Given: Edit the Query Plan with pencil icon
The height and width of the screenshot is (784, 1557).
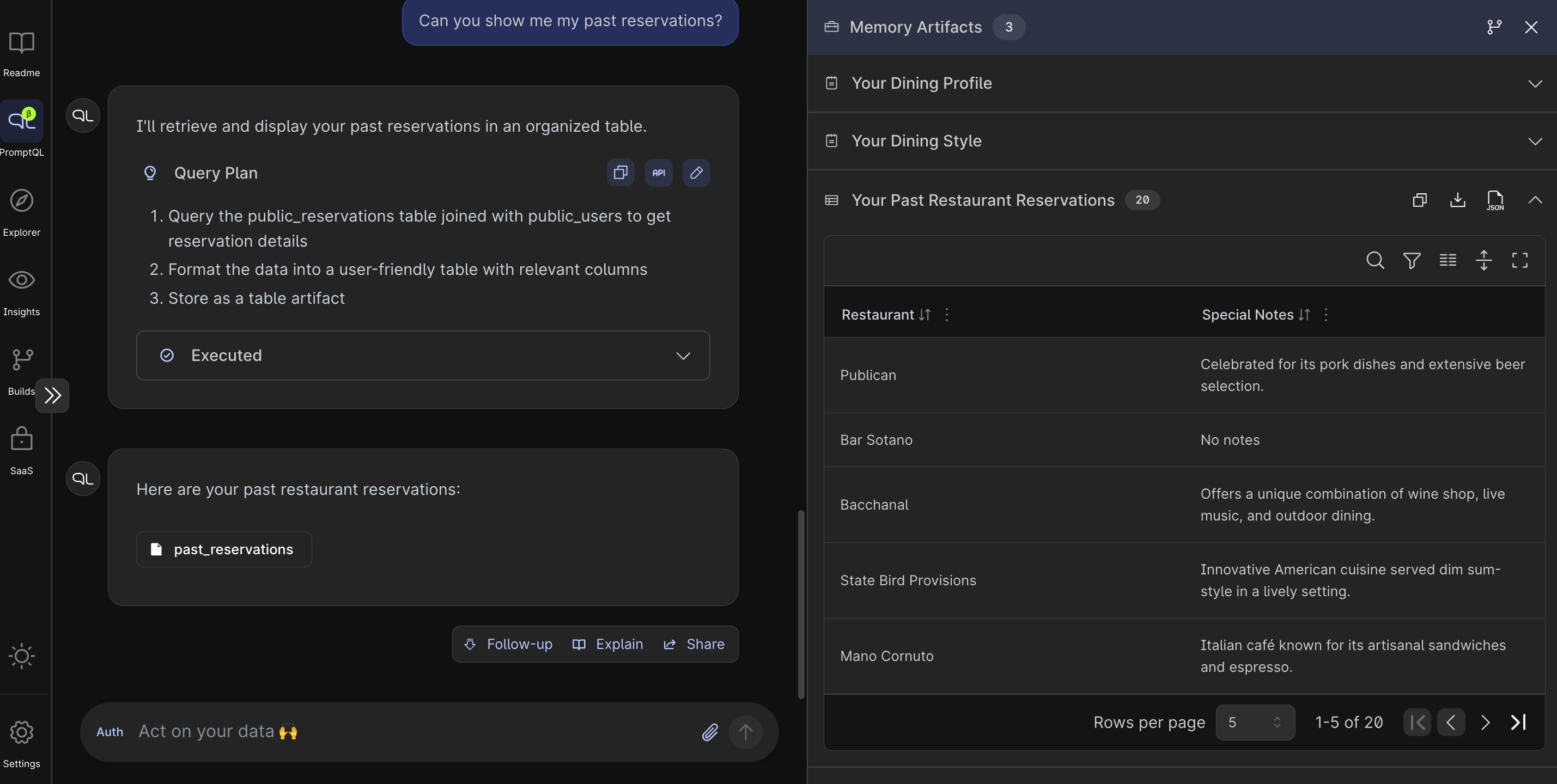Looking at the screenshot, I should (696, 173).
